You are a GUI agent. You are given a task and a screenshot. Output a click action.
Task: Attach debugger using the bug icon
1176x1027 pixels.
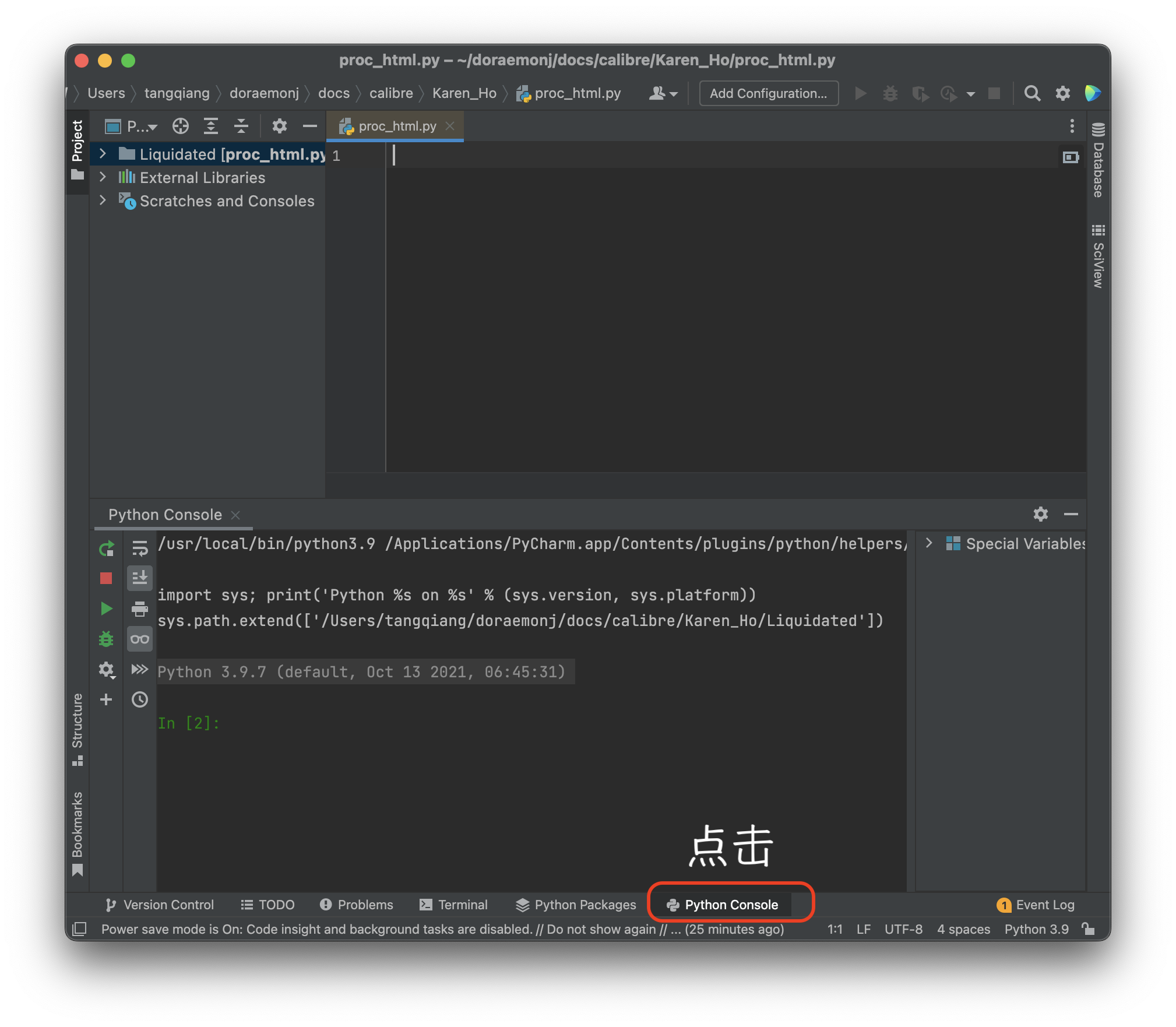click(x=107, y=639)
